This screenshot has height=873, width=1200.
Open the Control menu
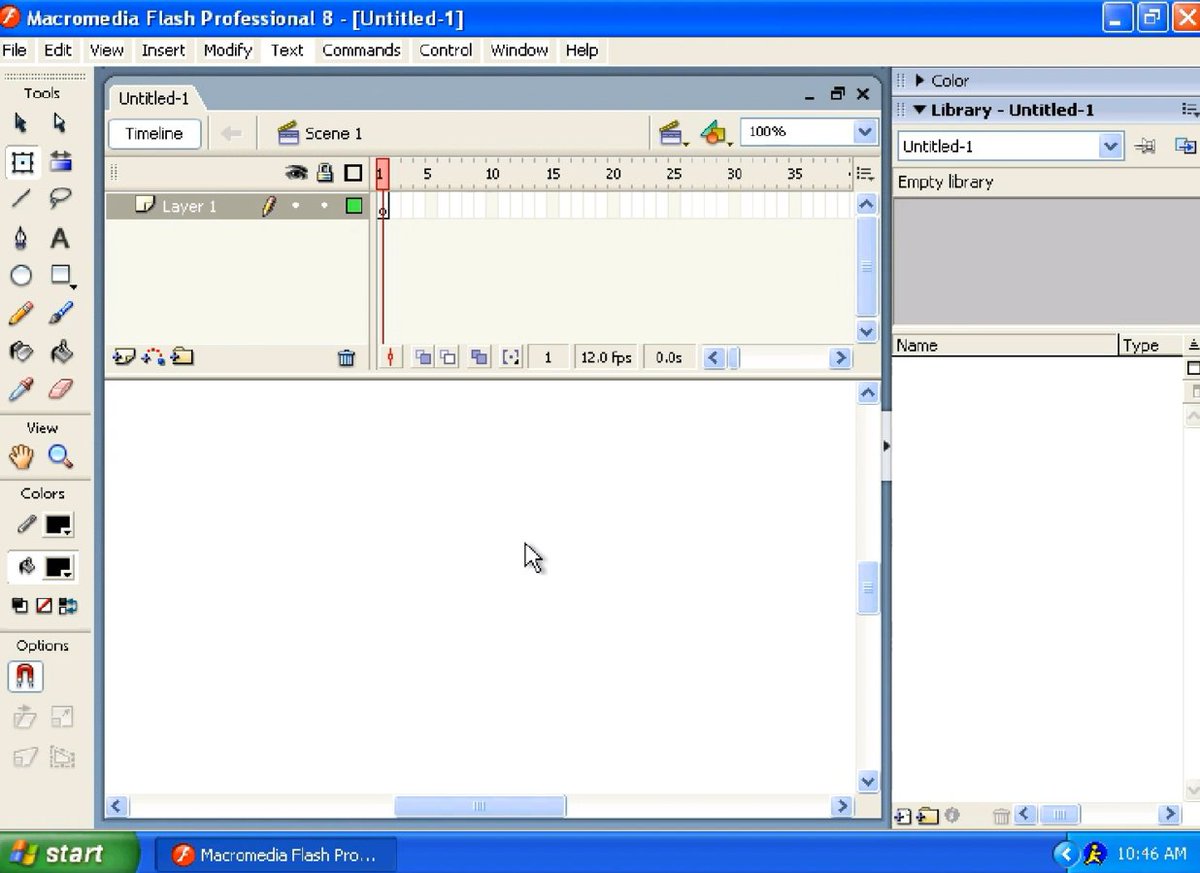point(446,50)
